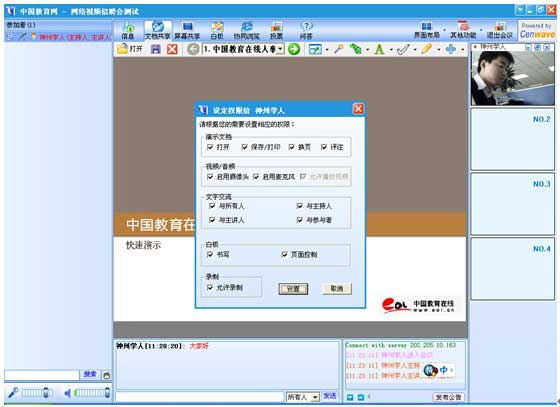
Task: Click the 发送 send message link
Action: [x=329, y=396]
